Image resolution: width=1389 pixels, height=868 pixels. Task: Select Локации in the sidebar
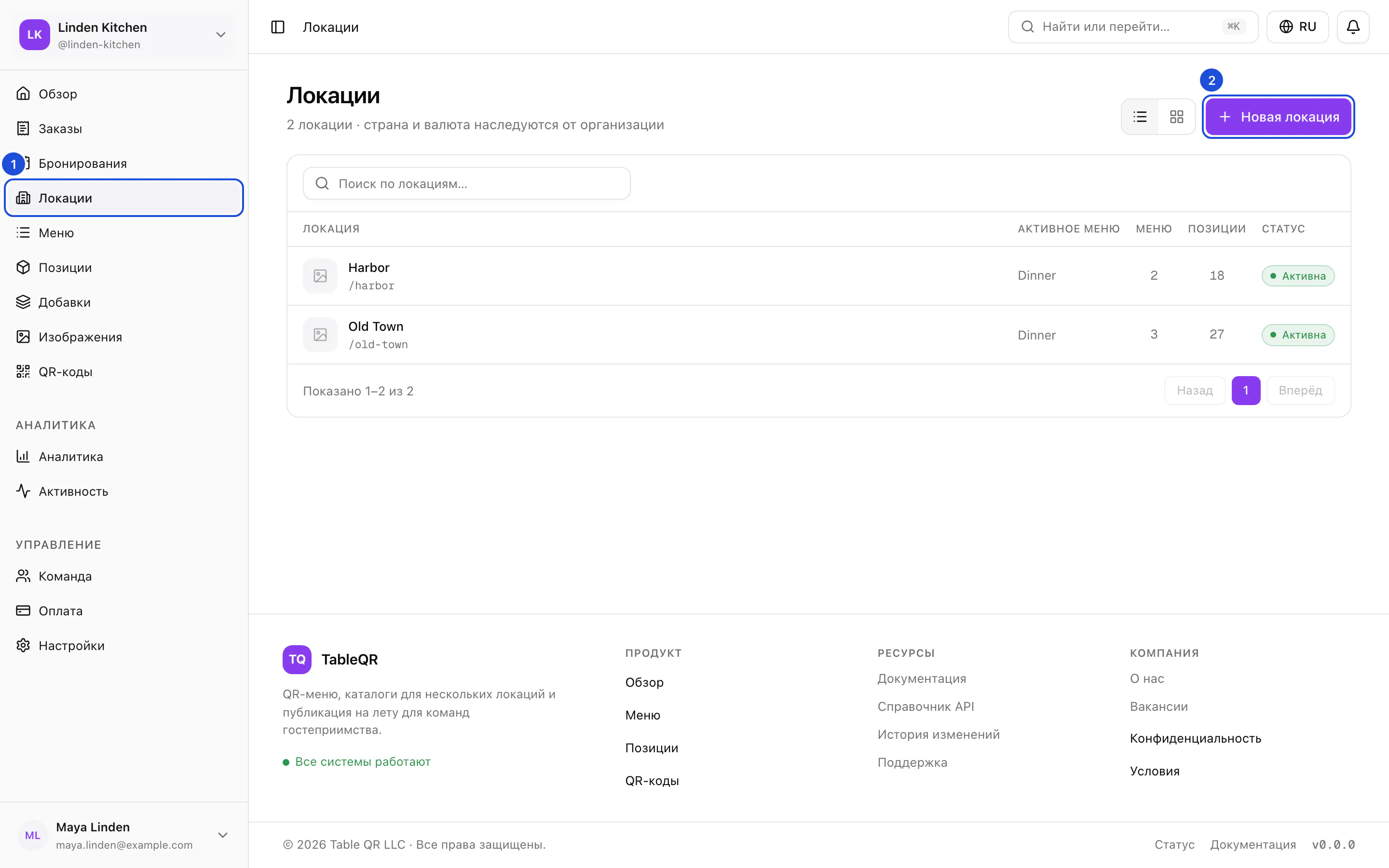coord(124,198)
